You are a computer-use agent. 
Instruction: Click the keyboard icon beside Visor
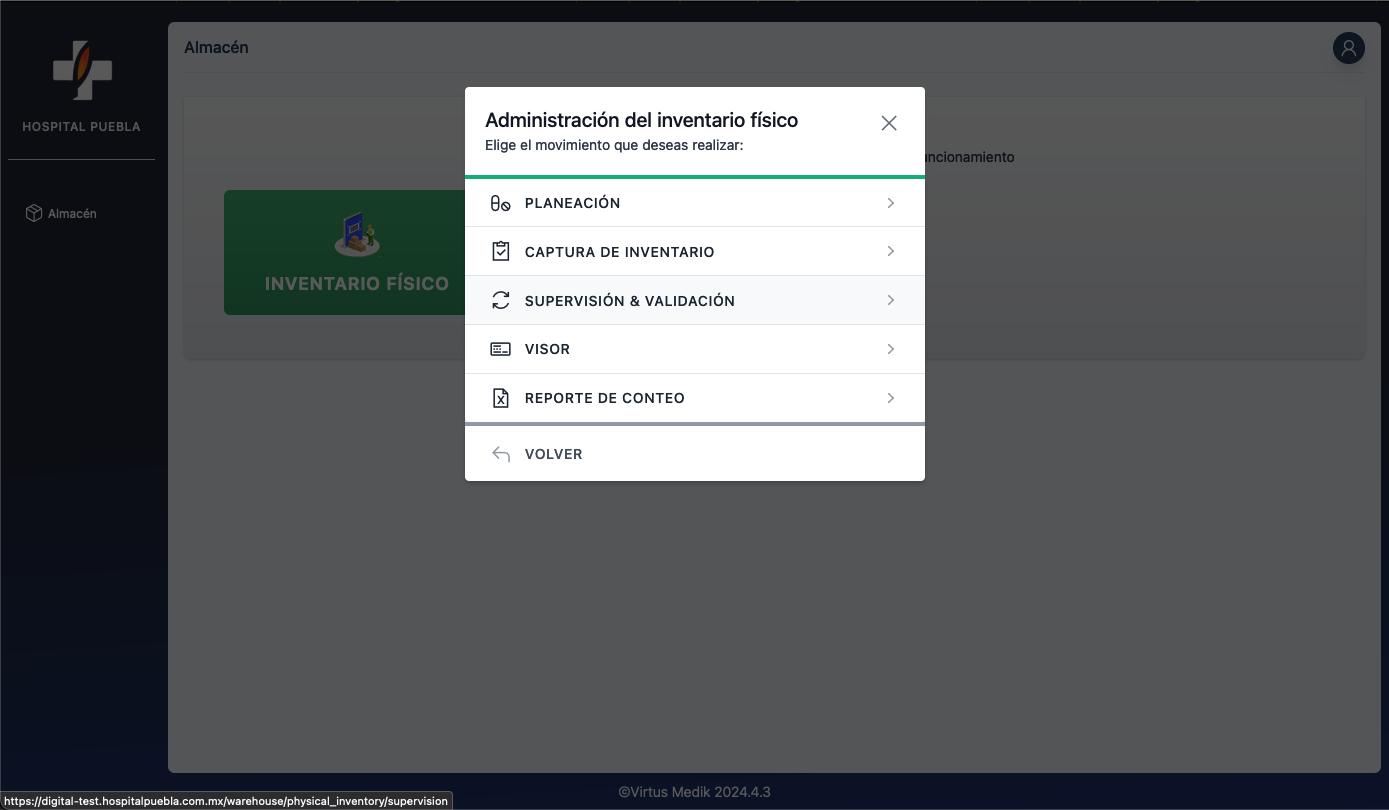(500, 349)
